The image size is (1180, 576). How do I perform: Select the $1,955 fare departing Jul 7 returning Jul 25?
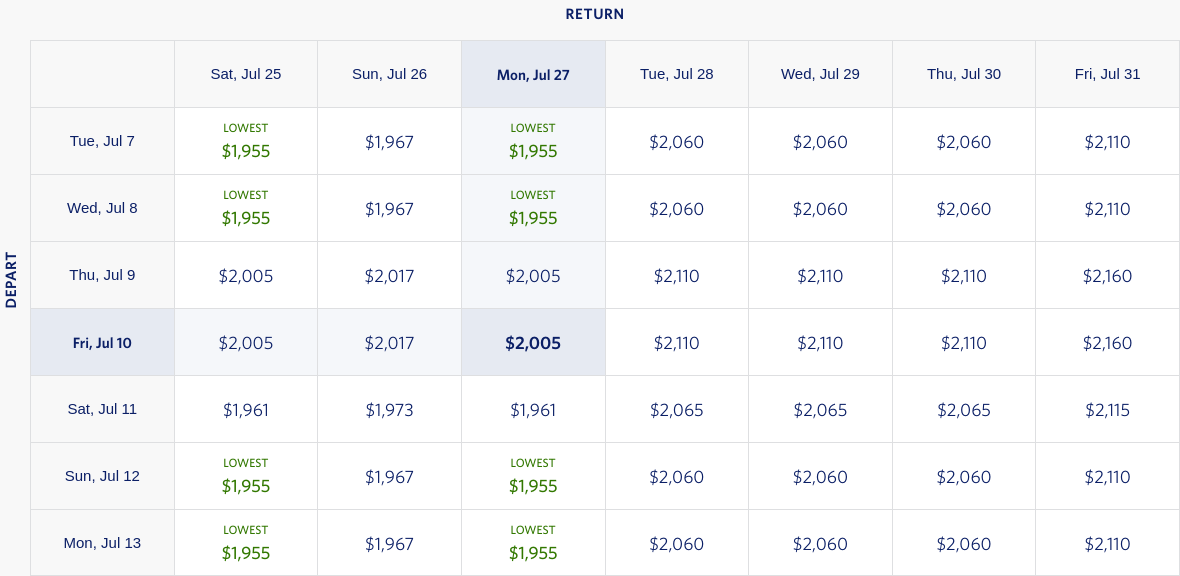click(x=246, y=142)
